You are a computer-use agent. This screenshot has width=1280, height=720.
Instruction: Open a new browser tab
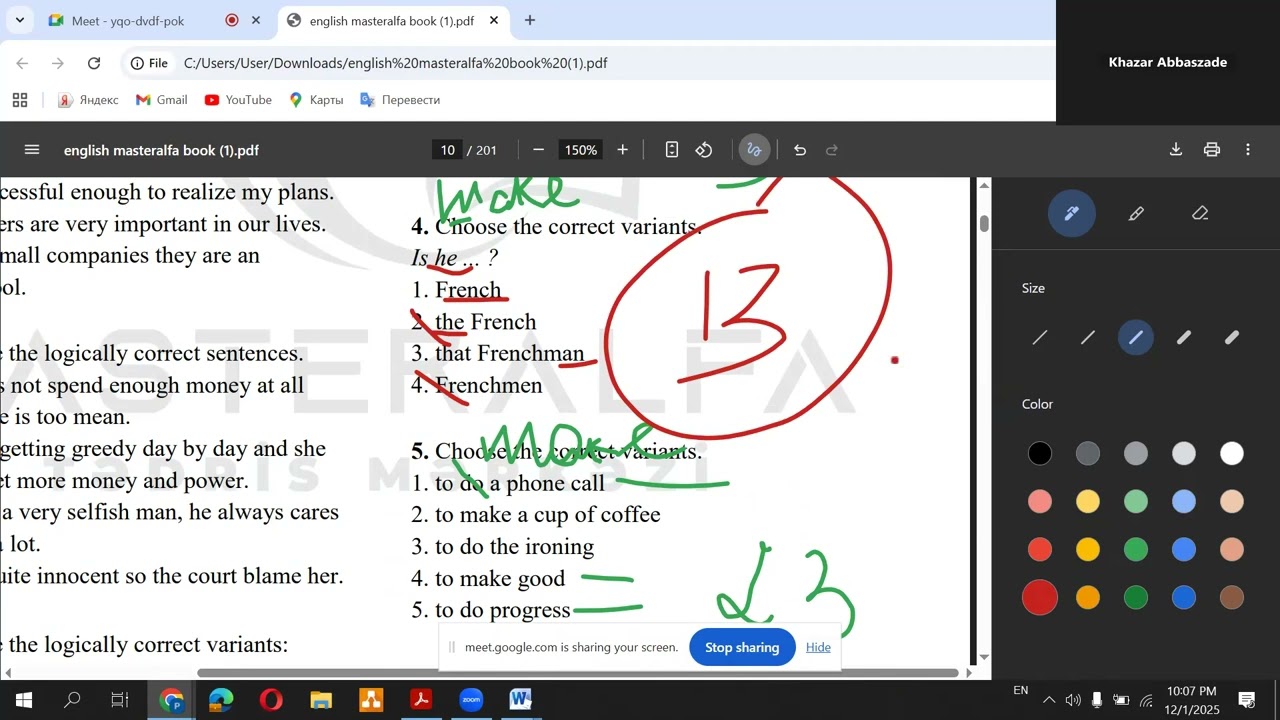[530, 20]
